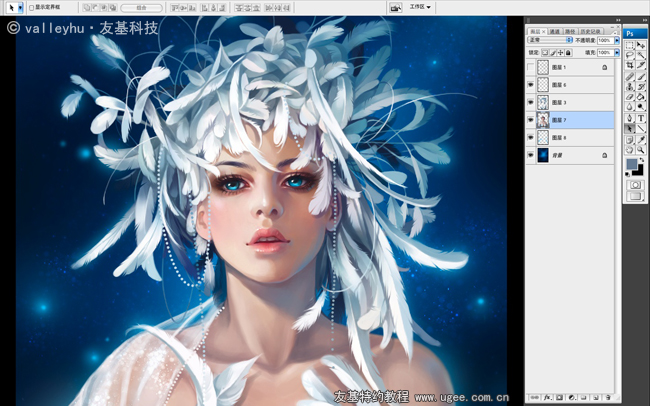Switch to the 历史记录 tab
The image size is (650, 406).
(x=590, y=32)
